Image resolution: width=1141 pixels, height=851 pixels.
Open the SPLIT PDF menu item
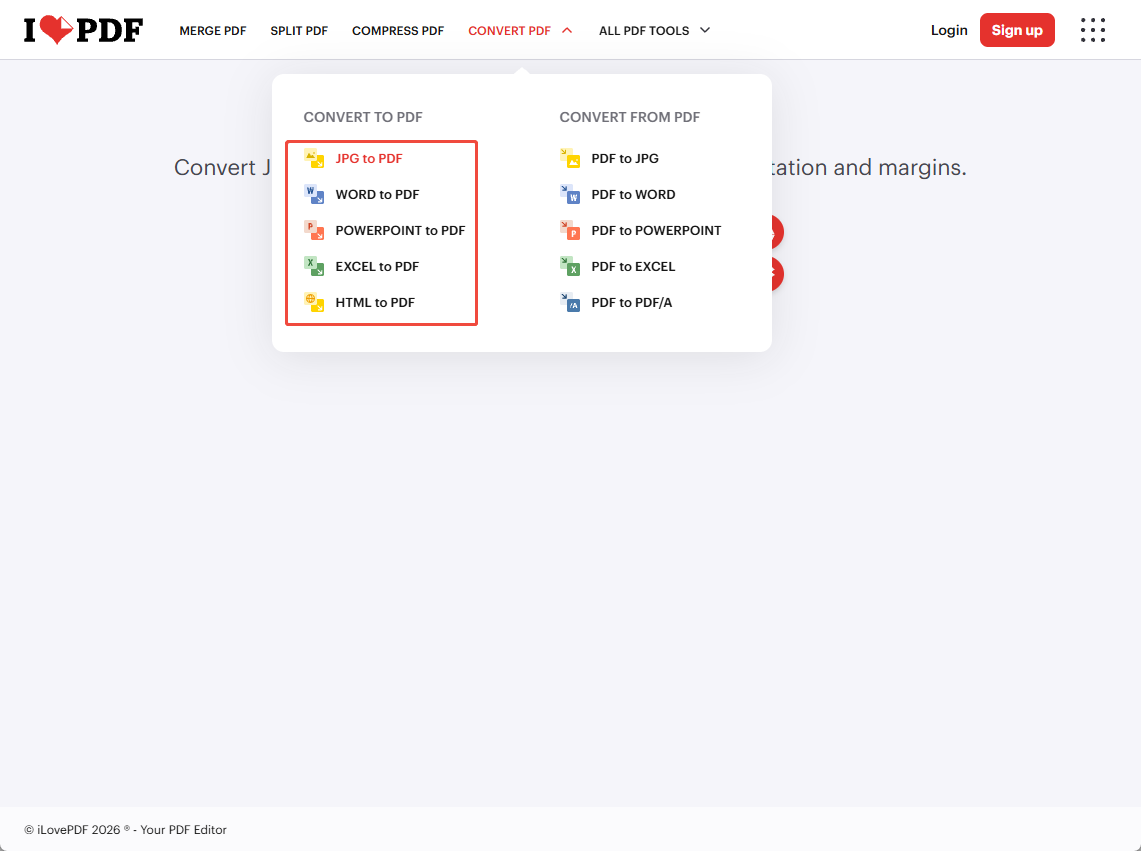tap(299, 31)
